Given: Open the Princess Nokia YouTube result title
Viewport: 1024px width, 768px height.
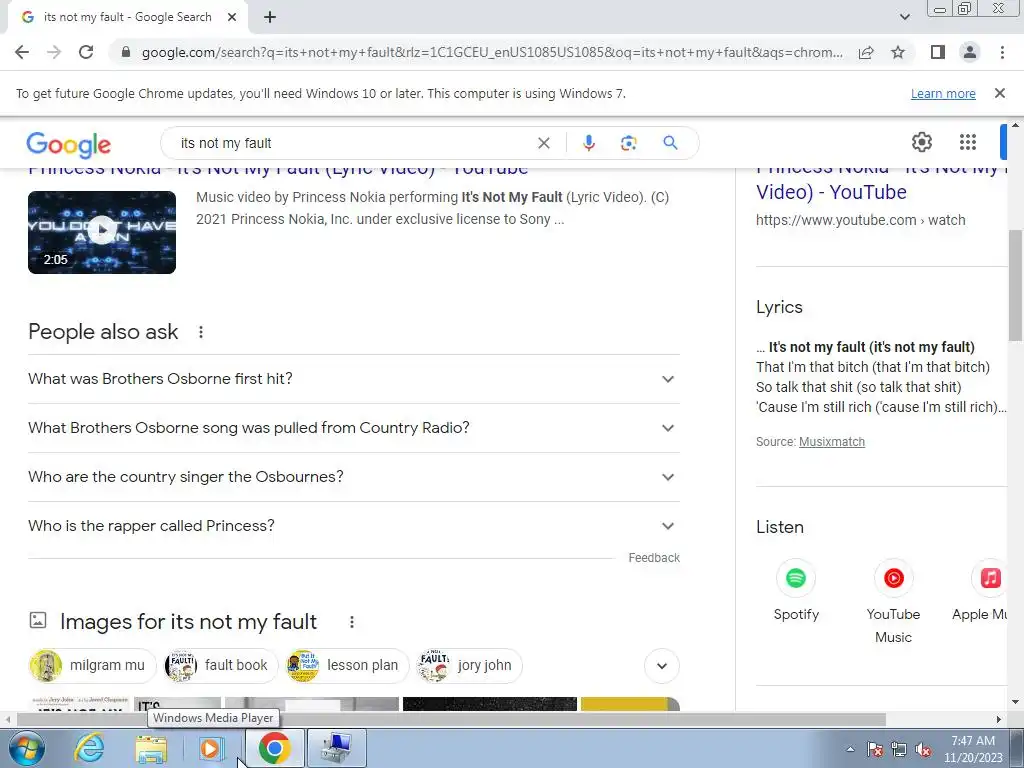Looking at the screenshot, I should pyautogui.click(x=278, y=171).
